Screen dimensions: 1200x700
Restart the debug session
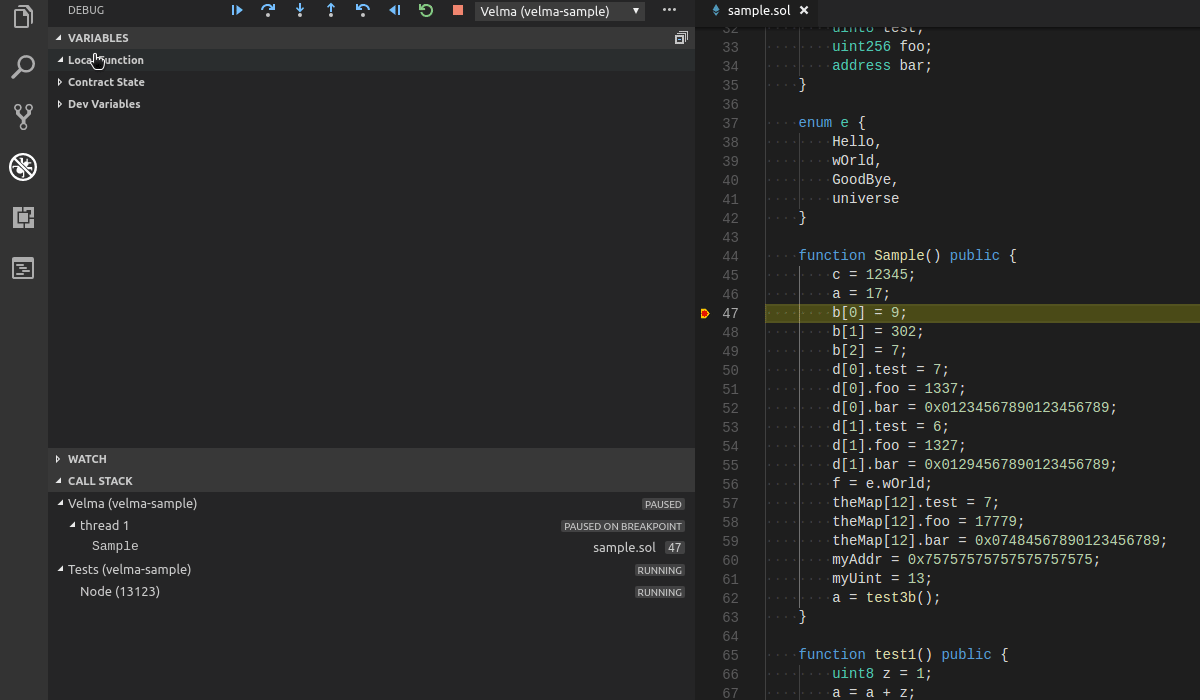coord(426,10)
